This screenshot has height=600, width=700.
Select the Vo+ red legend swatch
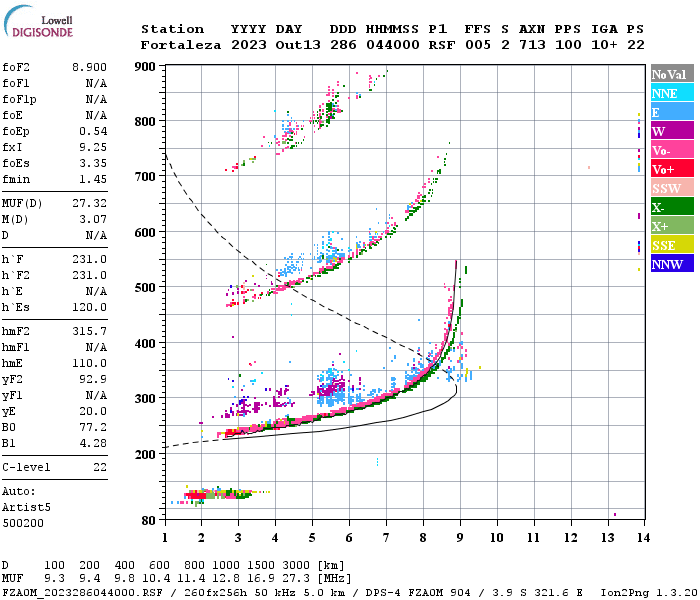[x=672, y=169]
